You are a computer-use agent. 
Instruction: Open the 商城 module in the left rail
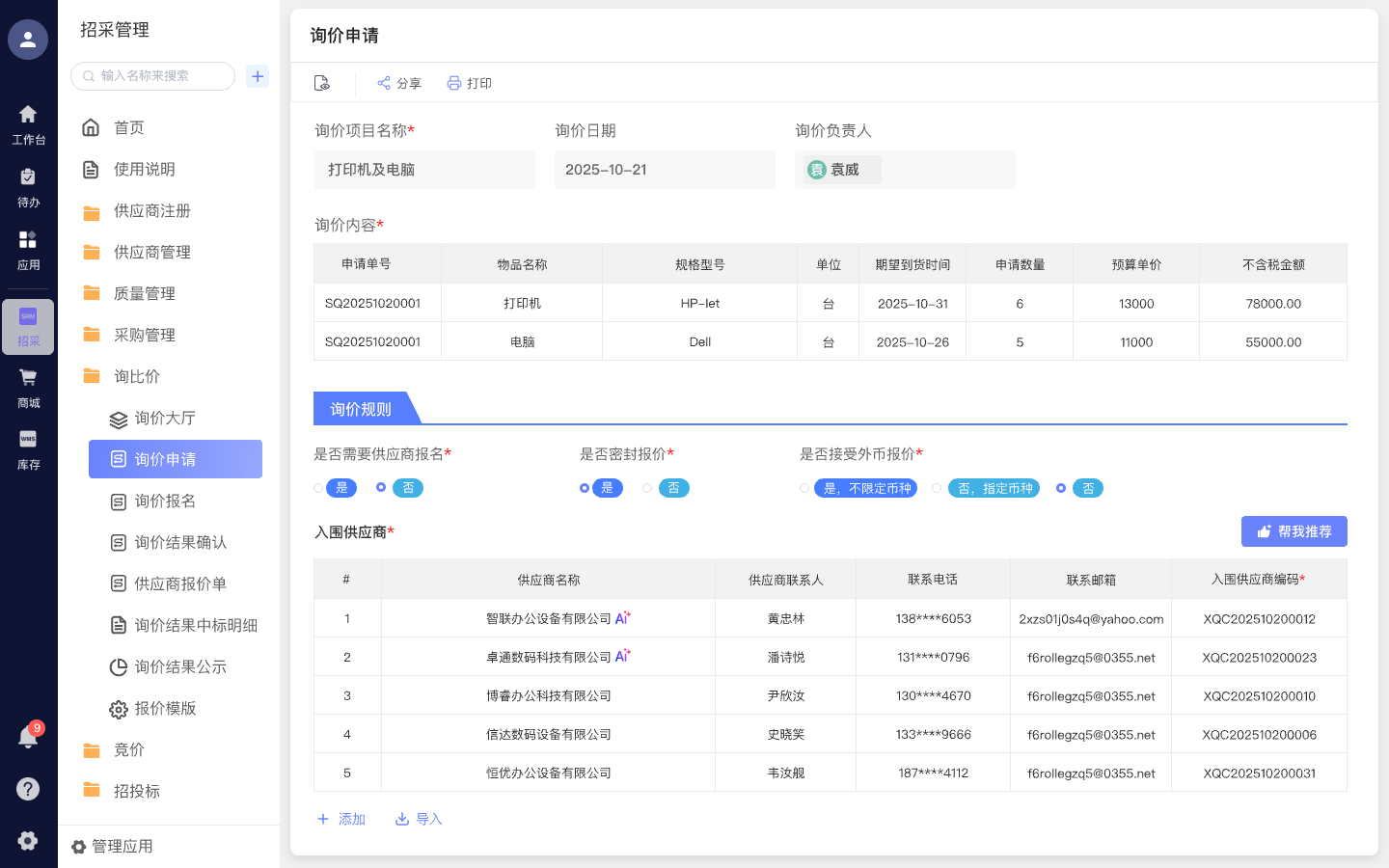point(28,387)
